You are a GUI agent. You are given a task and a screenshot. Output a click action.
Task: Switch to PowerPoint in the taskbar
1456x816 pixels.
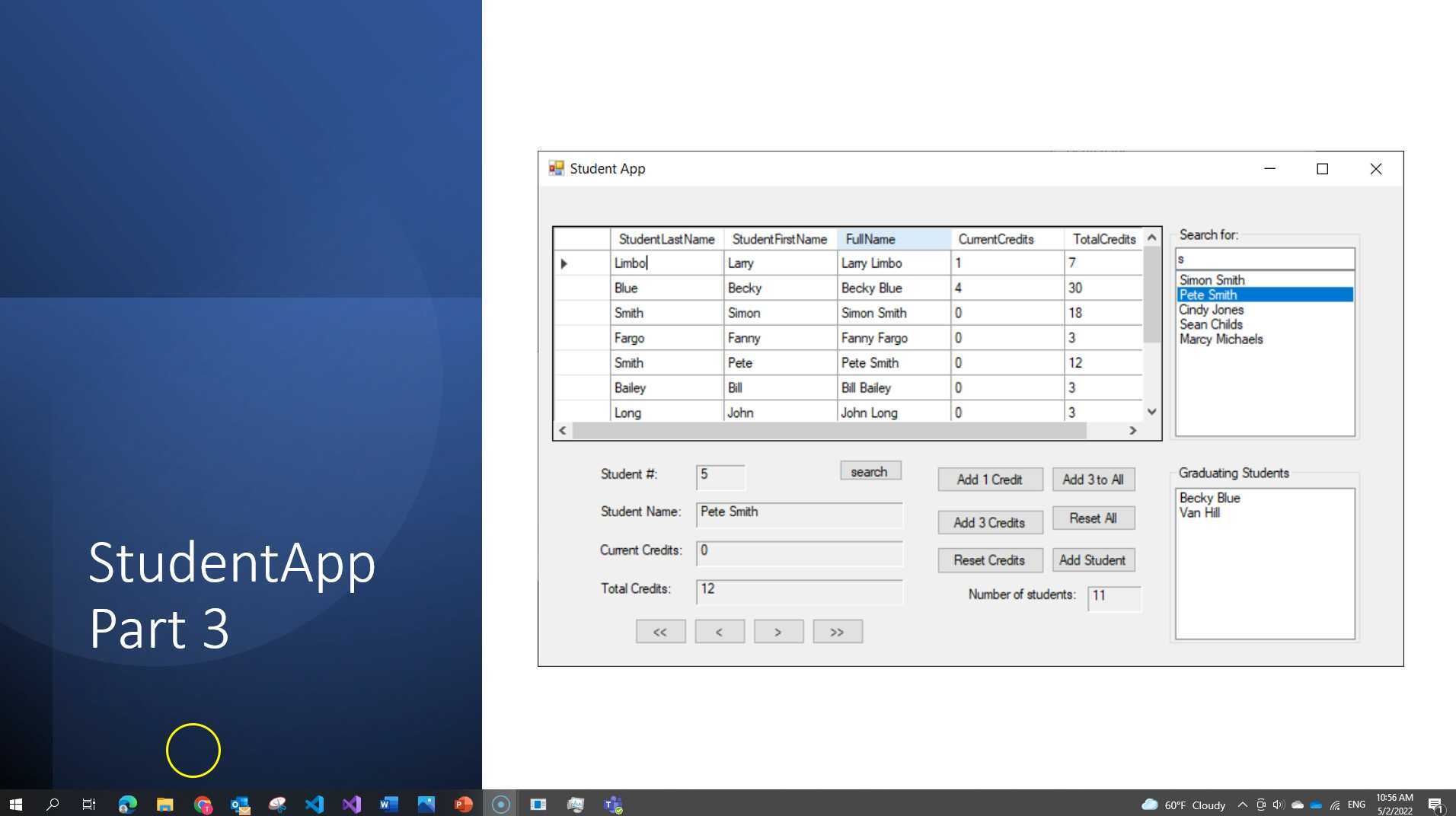point(463,804)
